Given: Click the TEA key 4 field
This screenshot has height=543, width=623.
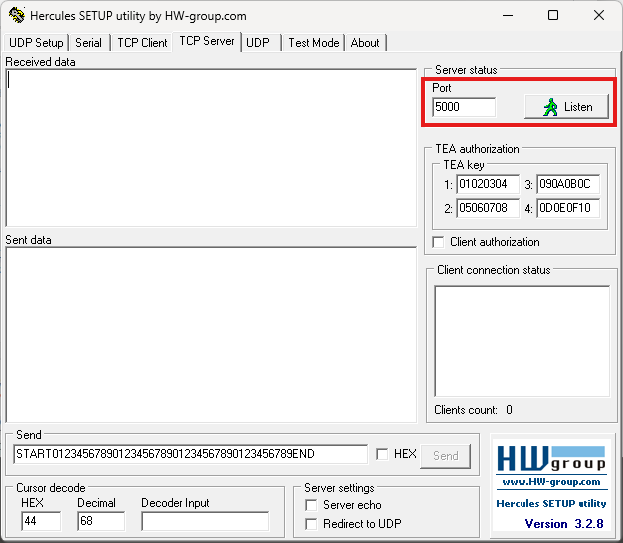Looking at the screenshot, I should pyautogui.click(x=567, y=208).
